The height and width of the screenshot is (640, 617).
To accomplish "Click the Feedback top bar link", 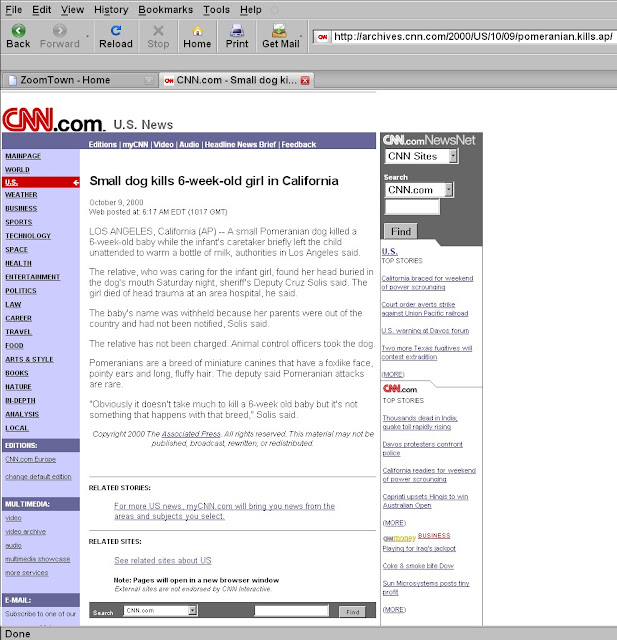I will pyautogui.click(x=298, y=144).
